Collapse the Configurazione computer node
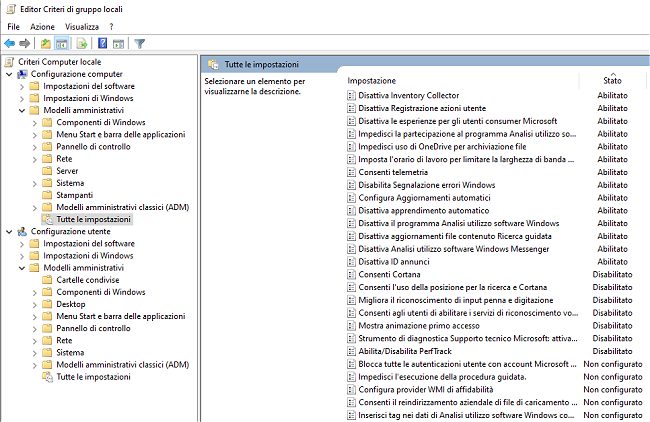Viewport: 650px width, 422px height. click(x=9, y=75)
